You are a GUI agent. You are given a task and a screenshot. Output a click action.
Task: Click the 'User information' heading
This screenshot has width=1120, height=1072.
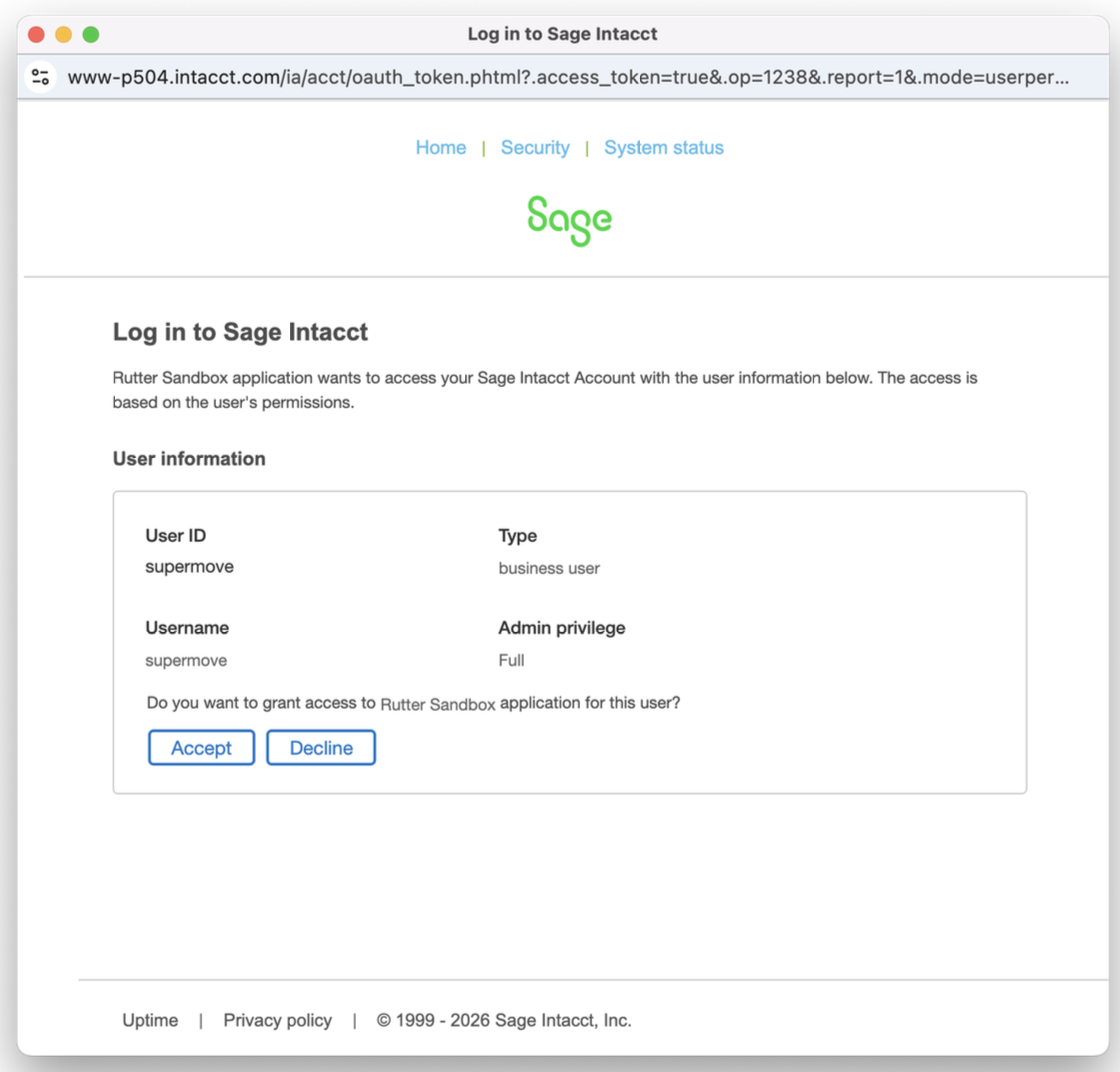[x=189, y=459]
